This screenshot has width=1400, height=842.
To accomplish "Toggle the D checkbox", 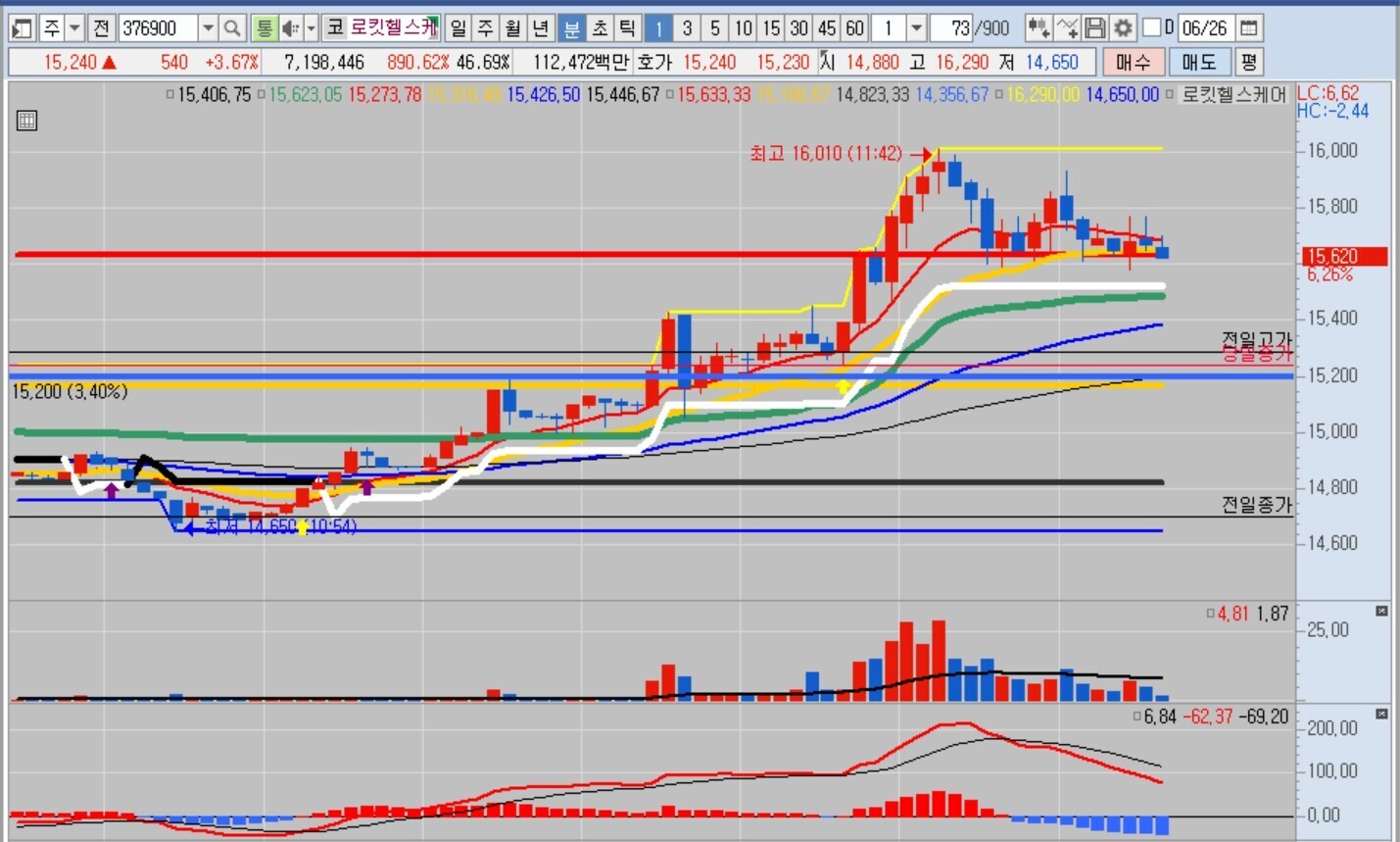I will (x=1152, y=27).
